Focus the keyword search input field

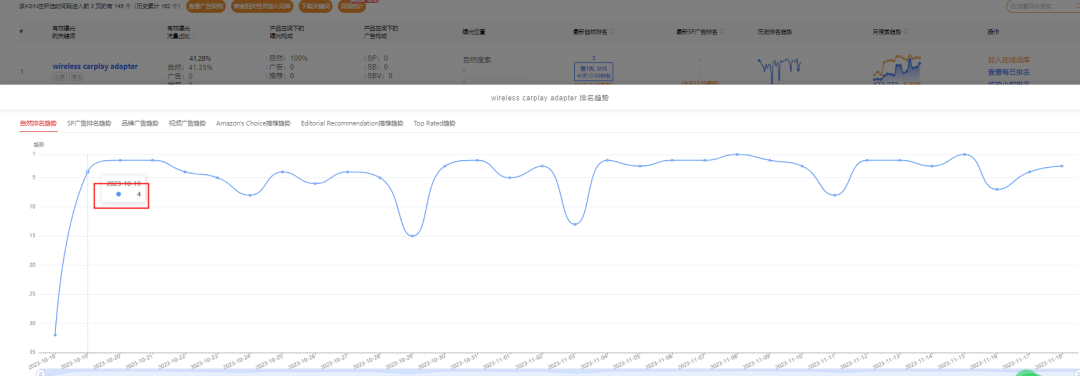click(1041, 6)
